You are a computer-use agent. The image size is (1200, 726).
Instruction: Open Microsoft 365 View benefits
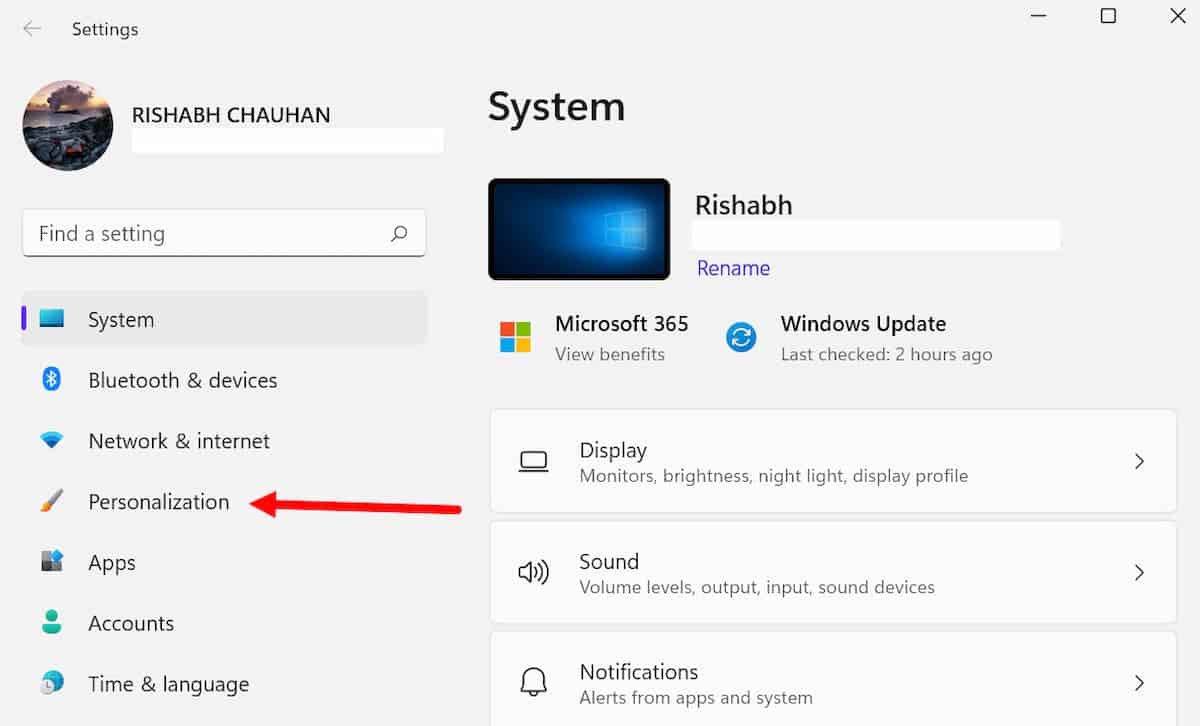click(610, 354)
